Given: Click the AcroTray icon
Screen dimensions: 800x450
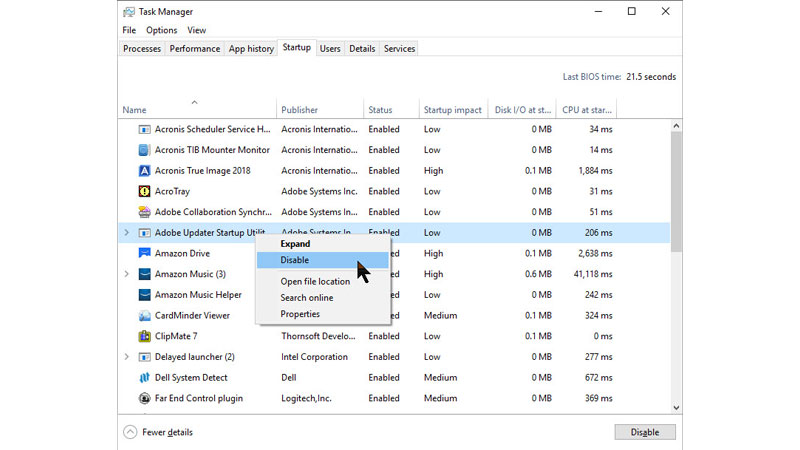Looking at the screenshot, I should 144,191.
